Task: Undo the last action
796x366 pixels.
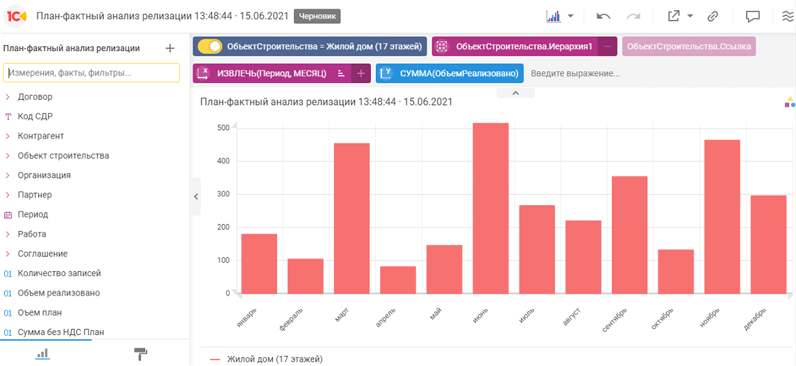Action: point(603,16)
